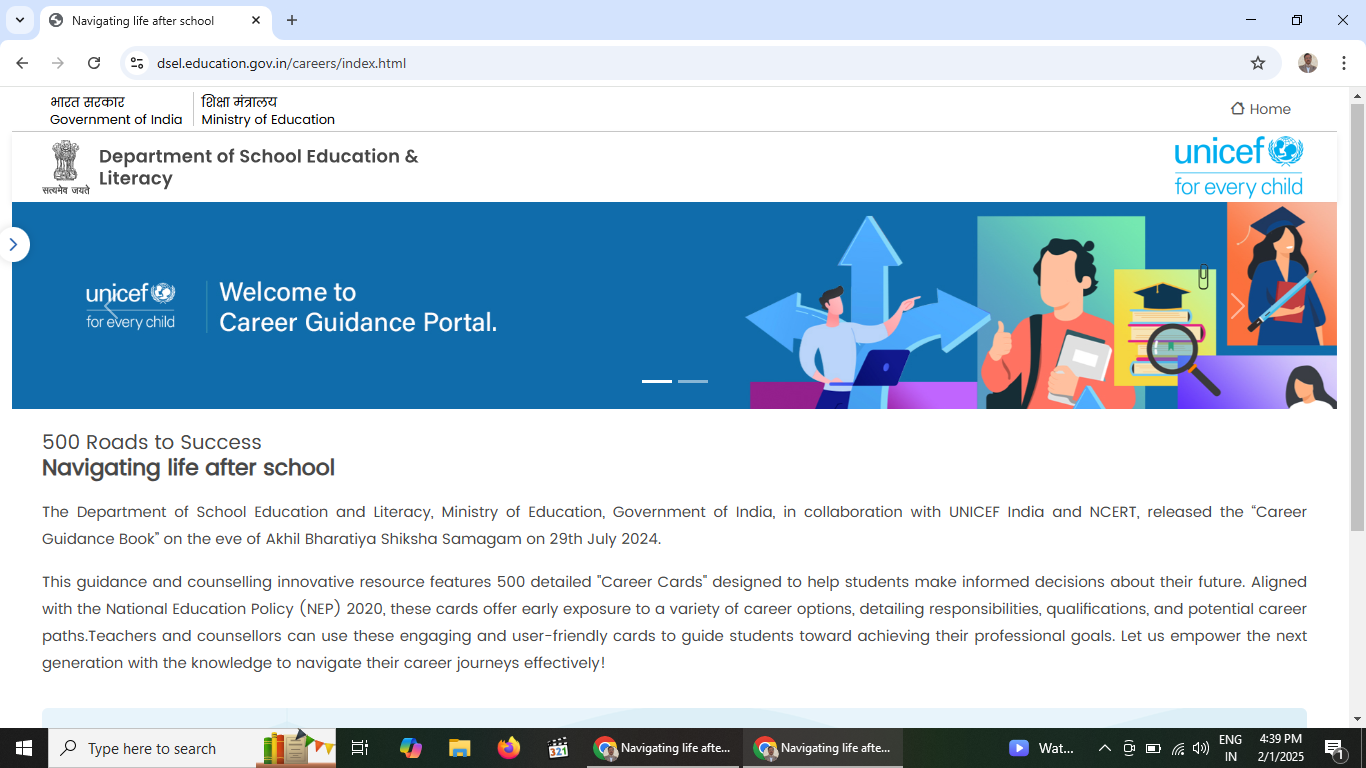The width and height of the screenshot is (1366, 768).
Task: Click the '500 Roads to Success' heading
Action: pyautogui.click(x=152, y=442)
